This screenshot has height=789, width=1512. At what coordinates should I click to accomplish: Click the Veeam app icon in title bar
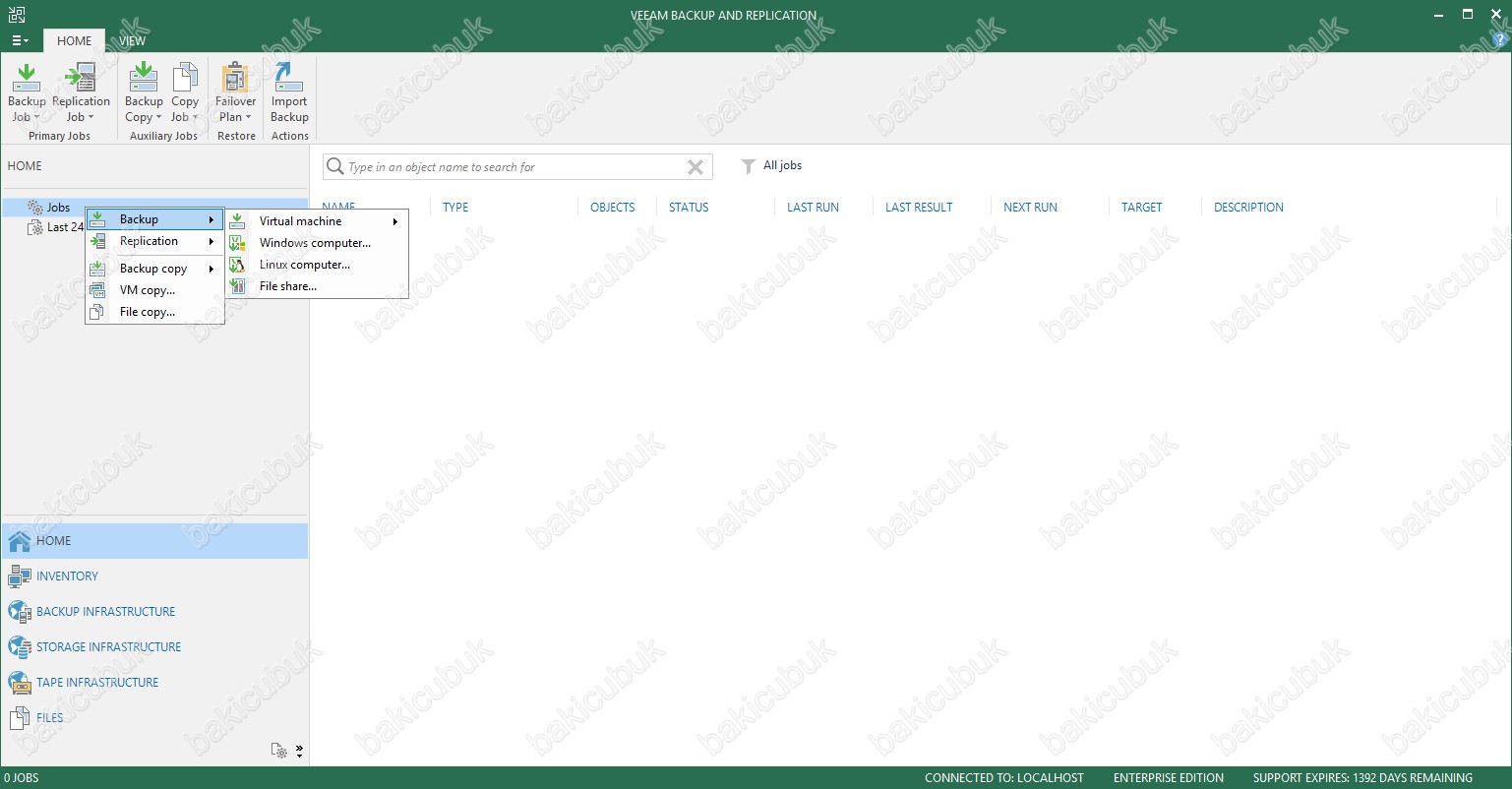16,14
